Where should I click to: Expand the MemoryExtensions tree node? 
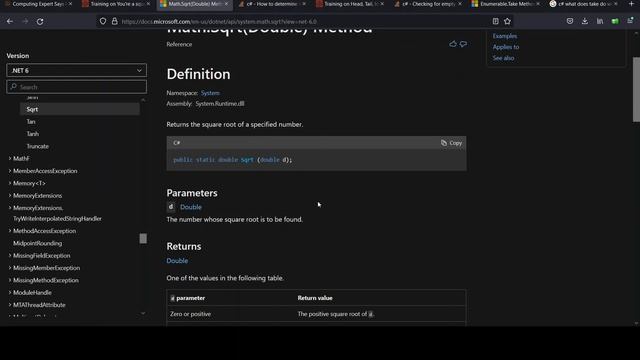tap(10, 196)
